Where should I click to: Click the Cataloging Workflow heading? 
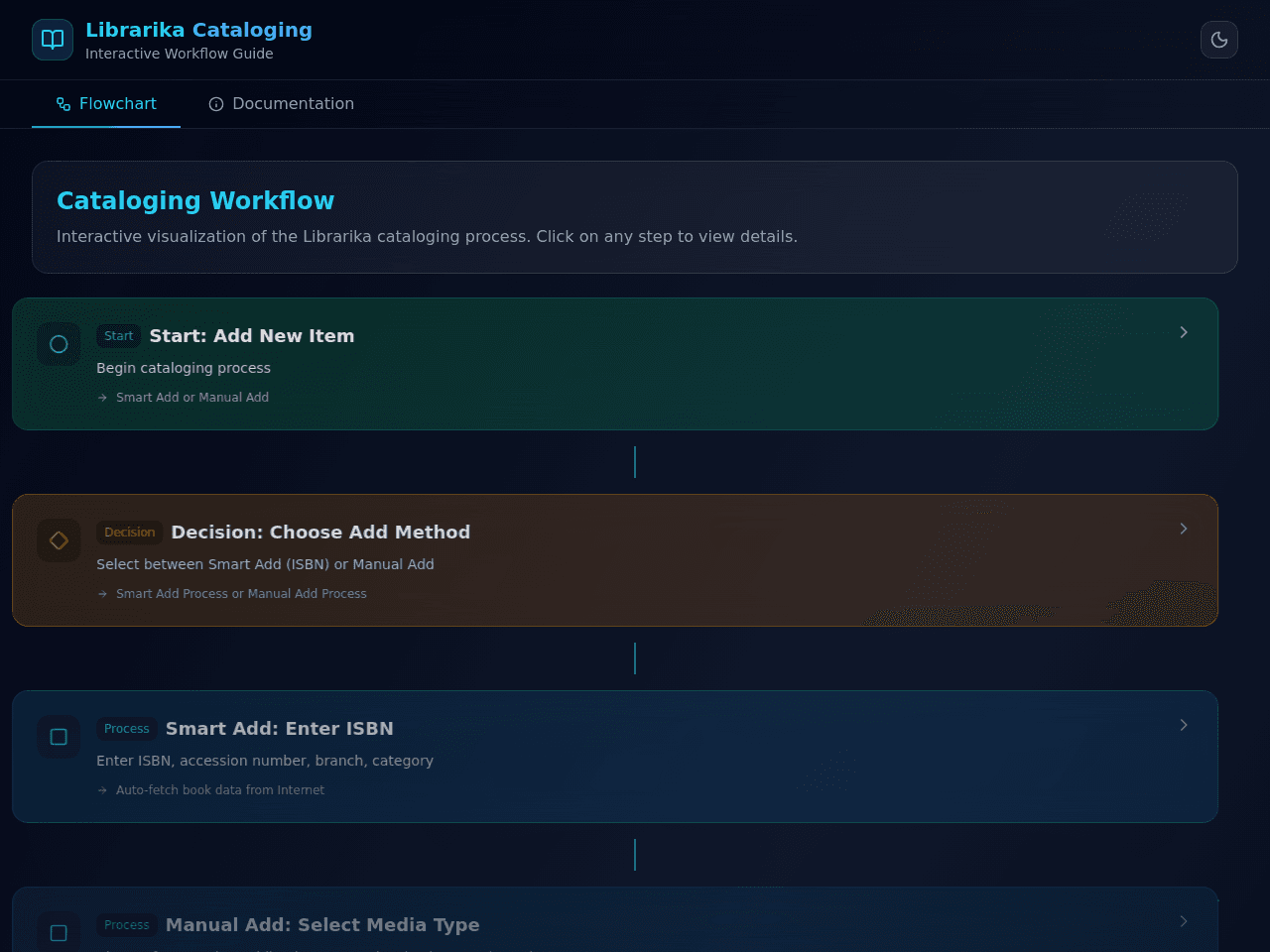[195, 200]
